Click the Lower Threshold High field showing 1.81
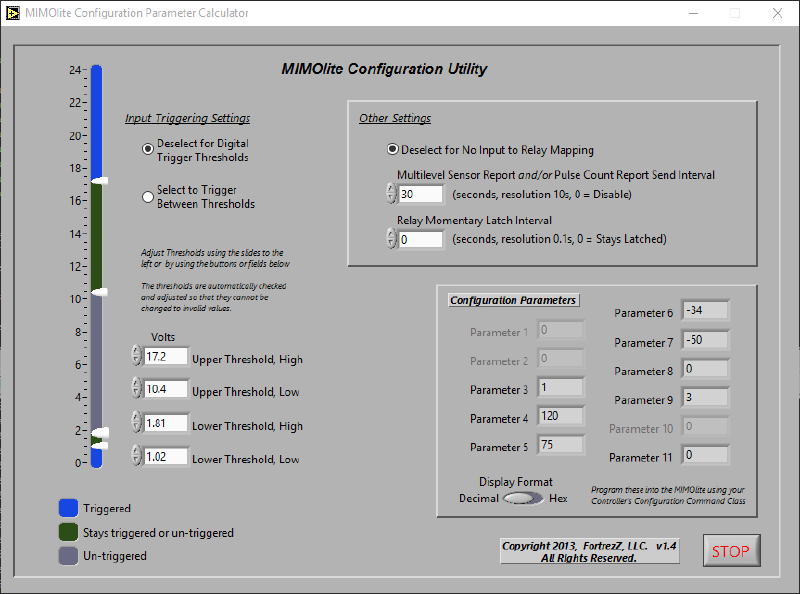This screenshot has width=800, height=594. point(165,423)
